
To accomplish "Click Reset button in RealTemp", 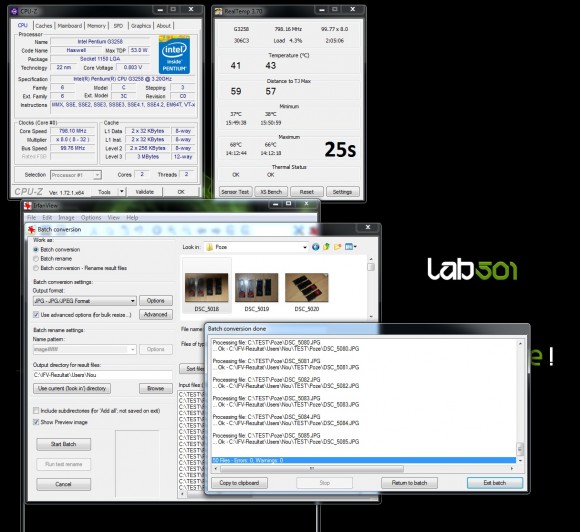I will 307,192.
